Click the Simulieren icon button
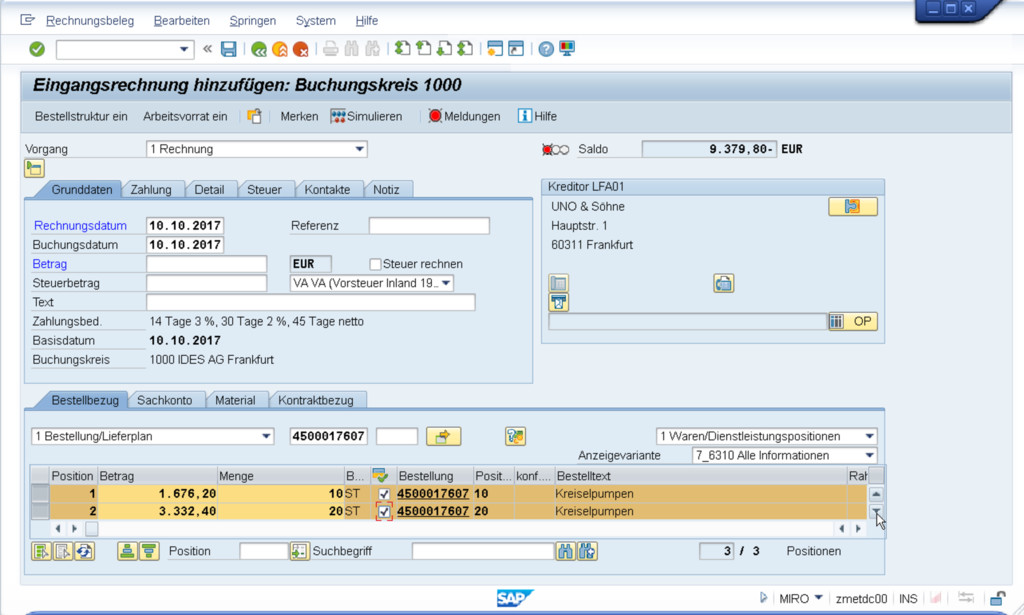 366,116
